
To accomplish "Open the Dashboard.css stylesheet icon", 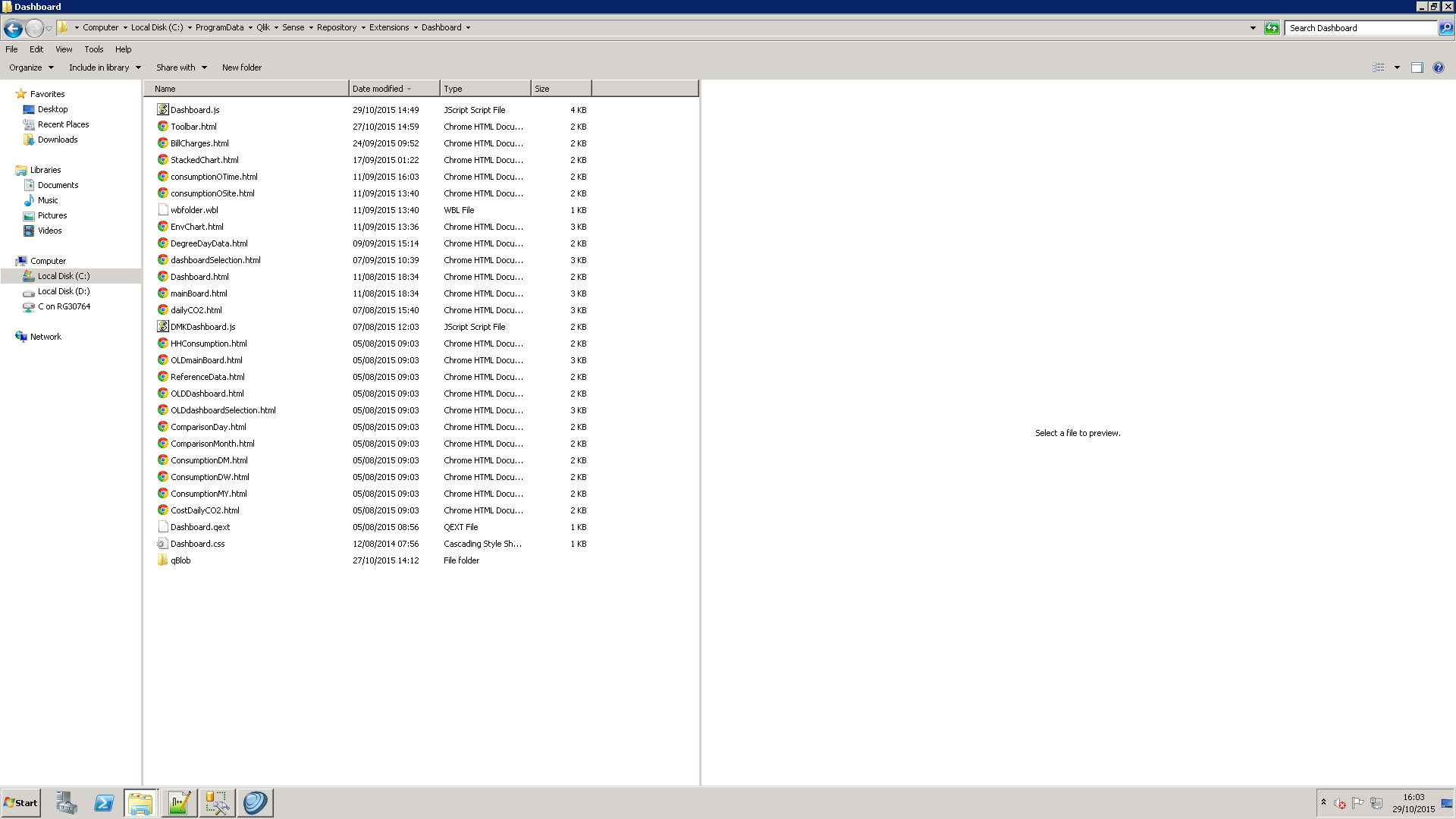I will [x=162, y=543].
